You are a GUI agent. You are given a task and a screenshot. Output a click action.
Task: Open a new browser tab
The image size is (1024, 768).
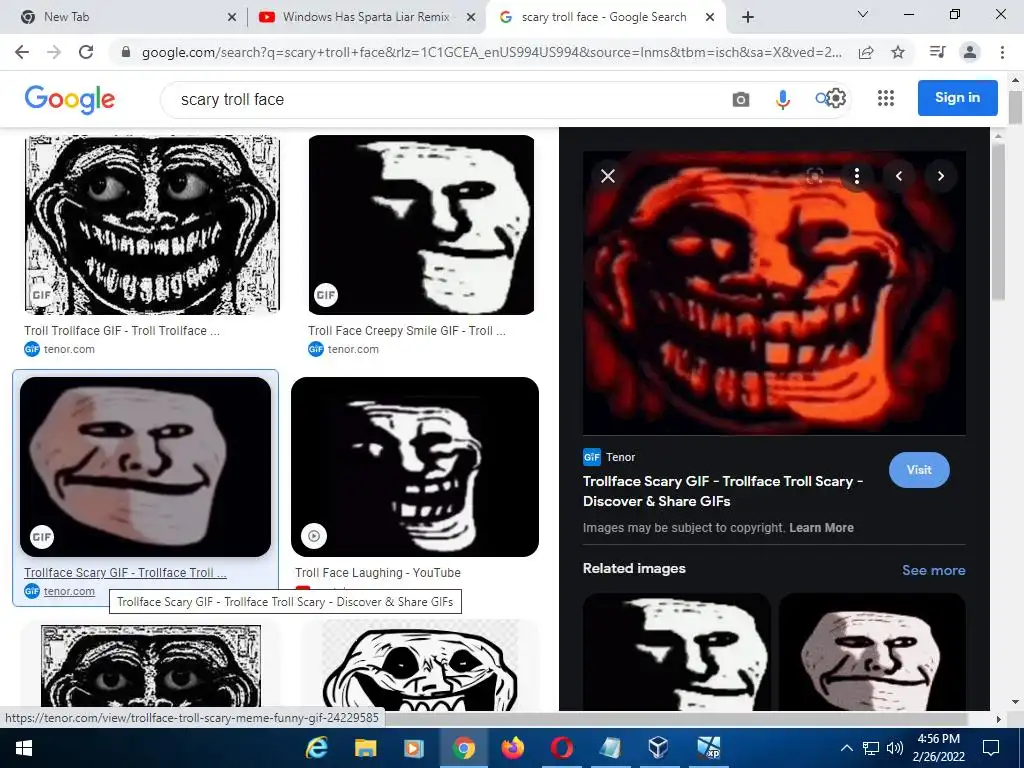(x=748, y=17)
